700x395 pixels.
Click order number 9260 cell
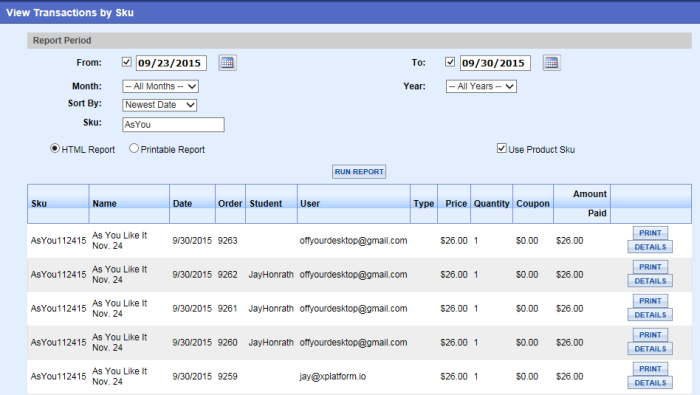[x=228, y=342]
